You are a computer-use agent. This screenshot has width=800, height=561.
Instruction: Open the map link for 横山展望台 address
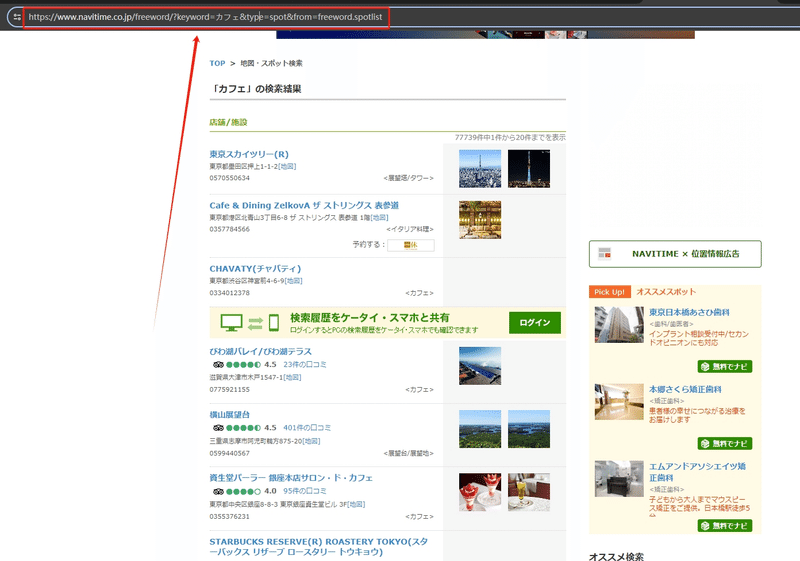[x=311, y=441]
